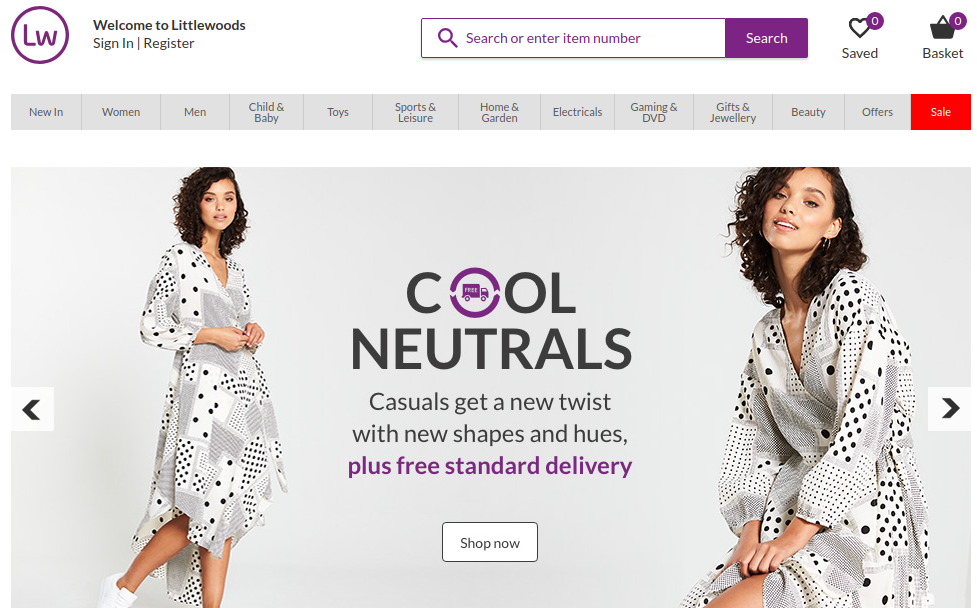The height and width of the screenshot is (608, 977).
Task: Click the Littlewoods LW logo
Action: (40, 35)
